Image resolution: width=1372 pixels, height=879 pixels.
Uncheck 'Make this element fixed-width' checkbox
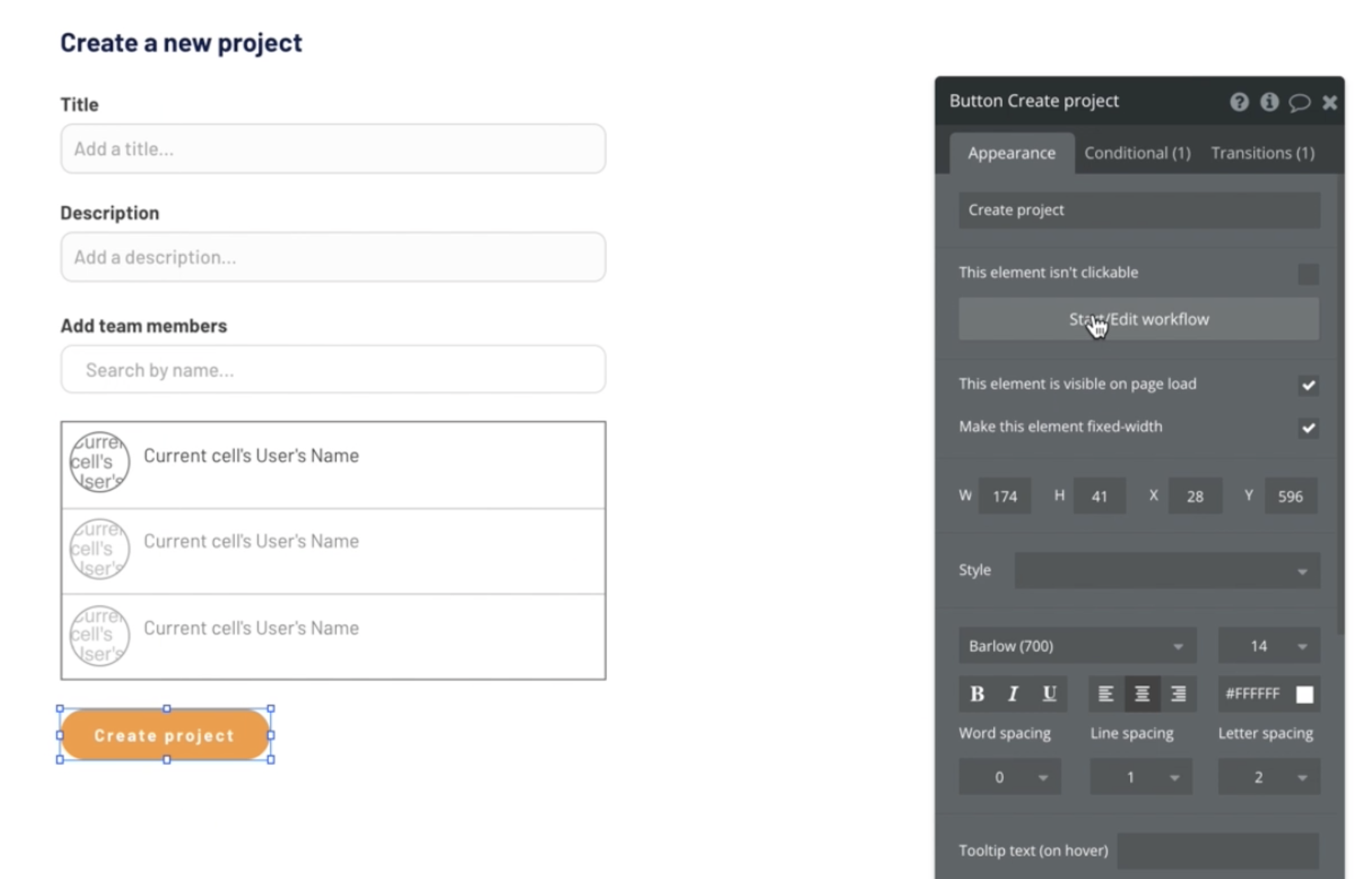1308,427
